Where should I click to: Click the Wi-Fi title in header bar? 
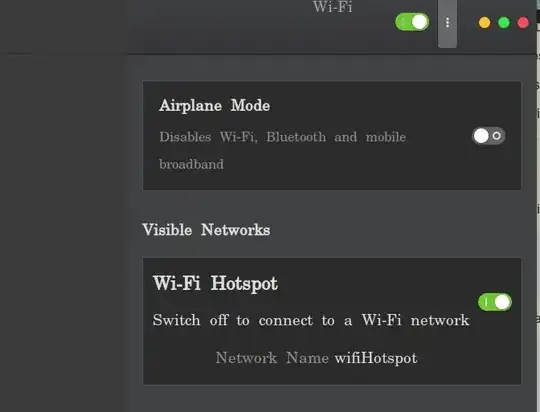click(x=333, y=7)
